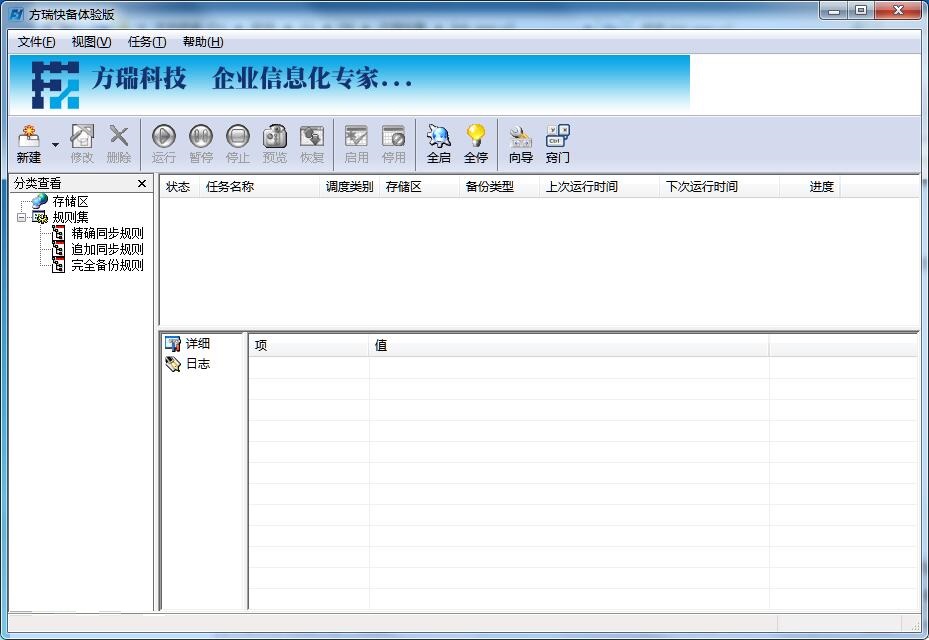929x640 pixels.
Task: Select 追加同步规则 in the tree
Action: click(107, 249)
